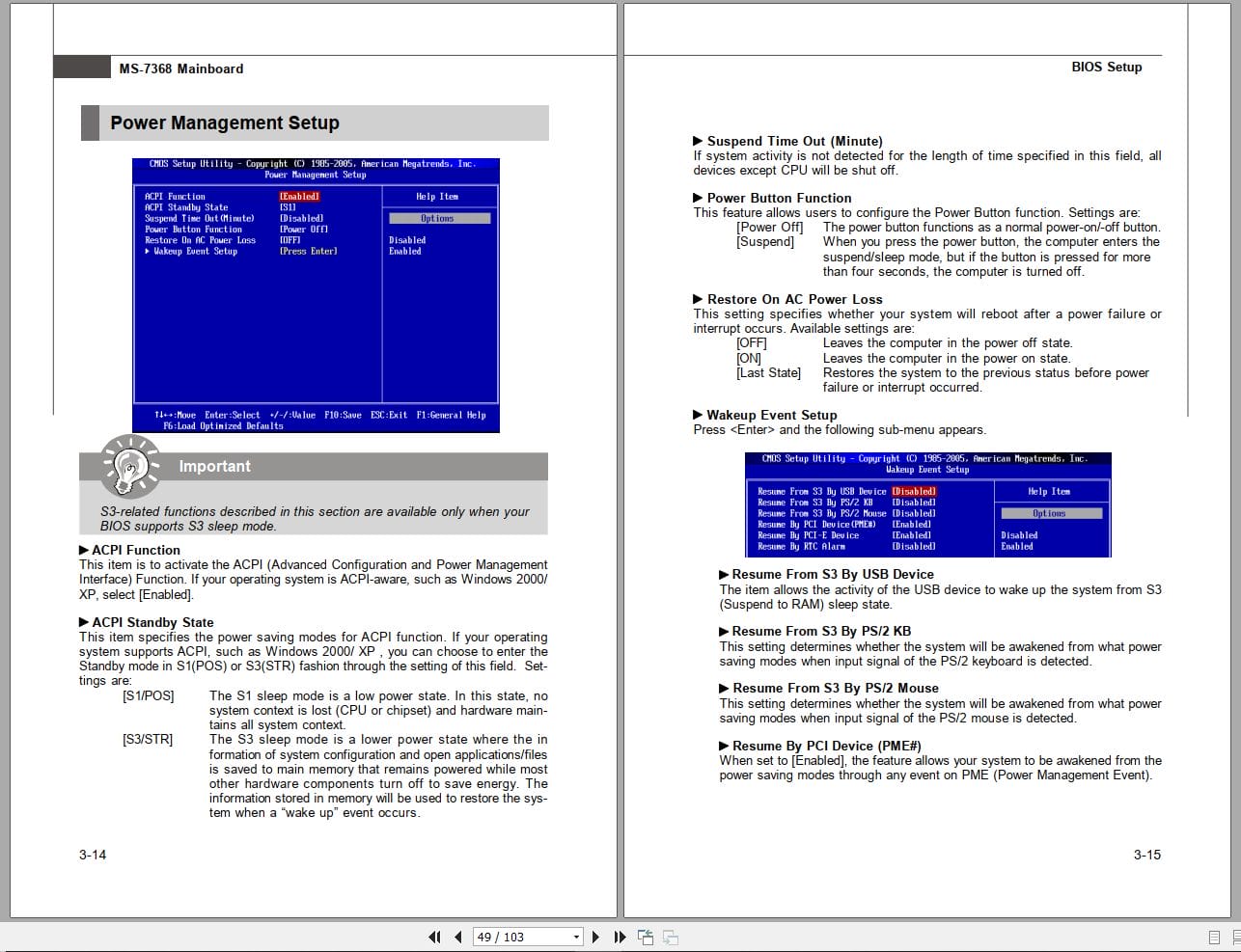Open the page number dropdown list
Viewport: 1241px width, 952px height.
[x=575, y=937]
